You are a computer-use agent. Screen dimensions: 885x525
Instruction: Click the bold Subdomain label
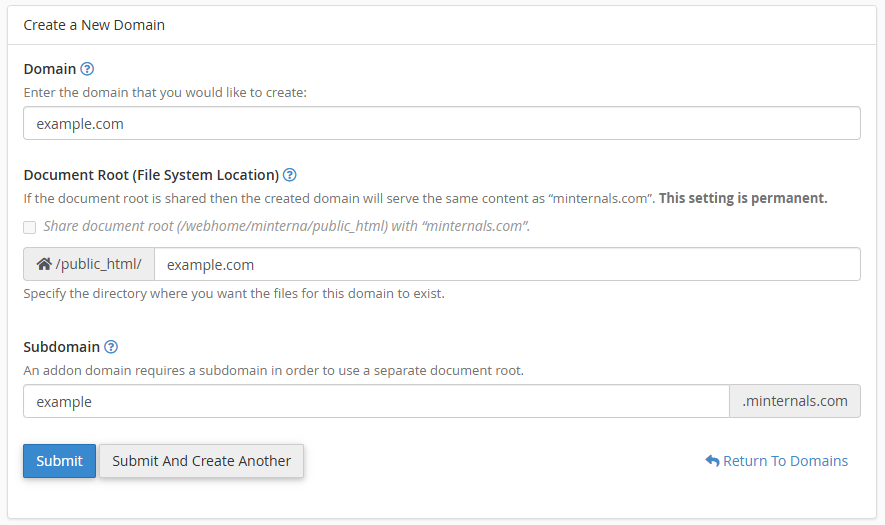click(62, 347)
